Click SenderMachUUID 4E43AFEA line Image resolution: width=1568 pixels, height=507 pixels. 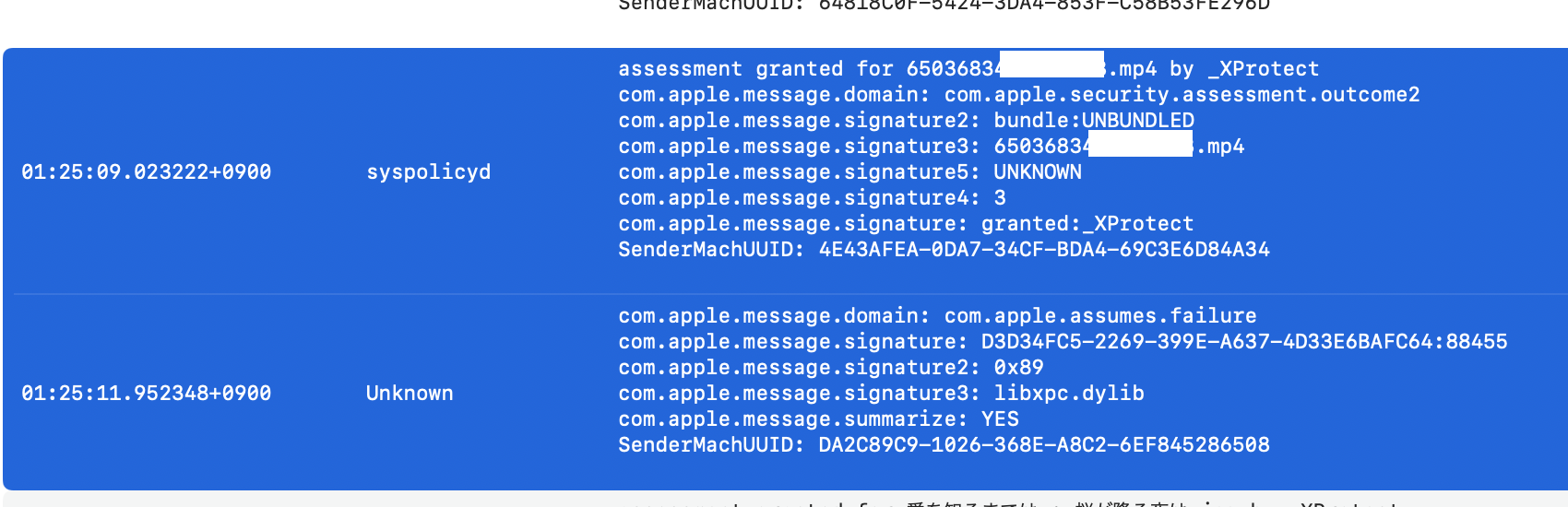point(944,250)
